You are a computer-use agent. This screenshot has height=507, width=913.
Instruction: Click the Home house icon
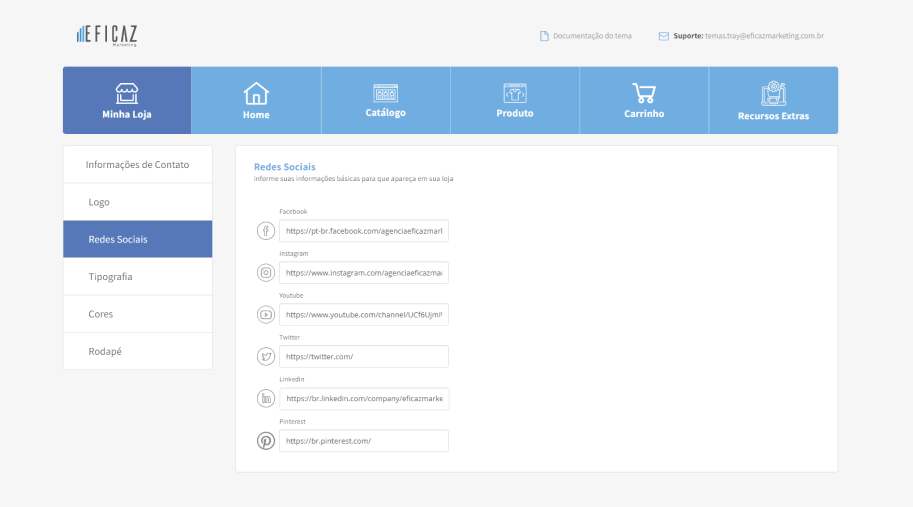(256, 93)
